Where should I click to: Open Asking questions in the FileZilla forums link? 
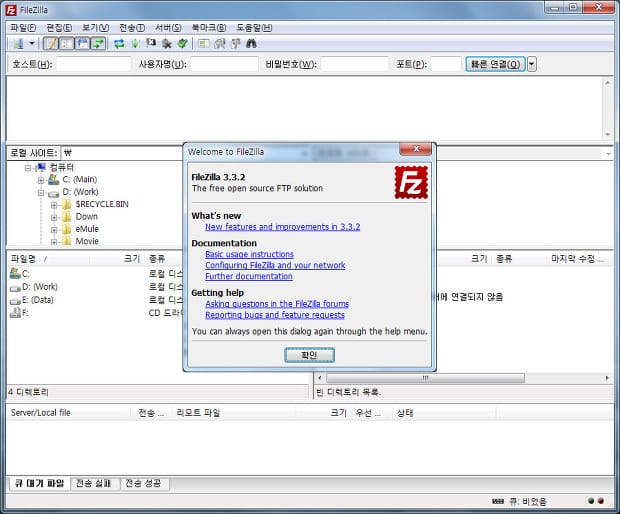(x=277, y=304)
